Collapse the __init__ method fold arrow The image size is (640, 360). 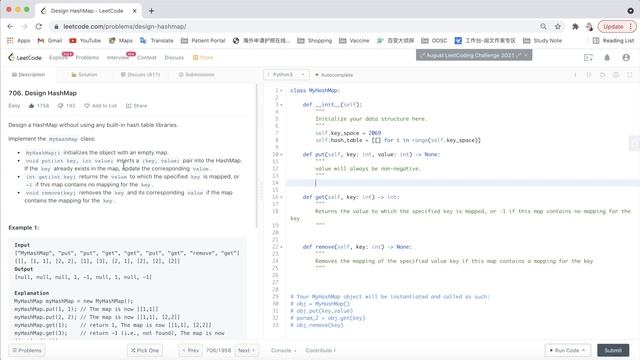point(281,105)
